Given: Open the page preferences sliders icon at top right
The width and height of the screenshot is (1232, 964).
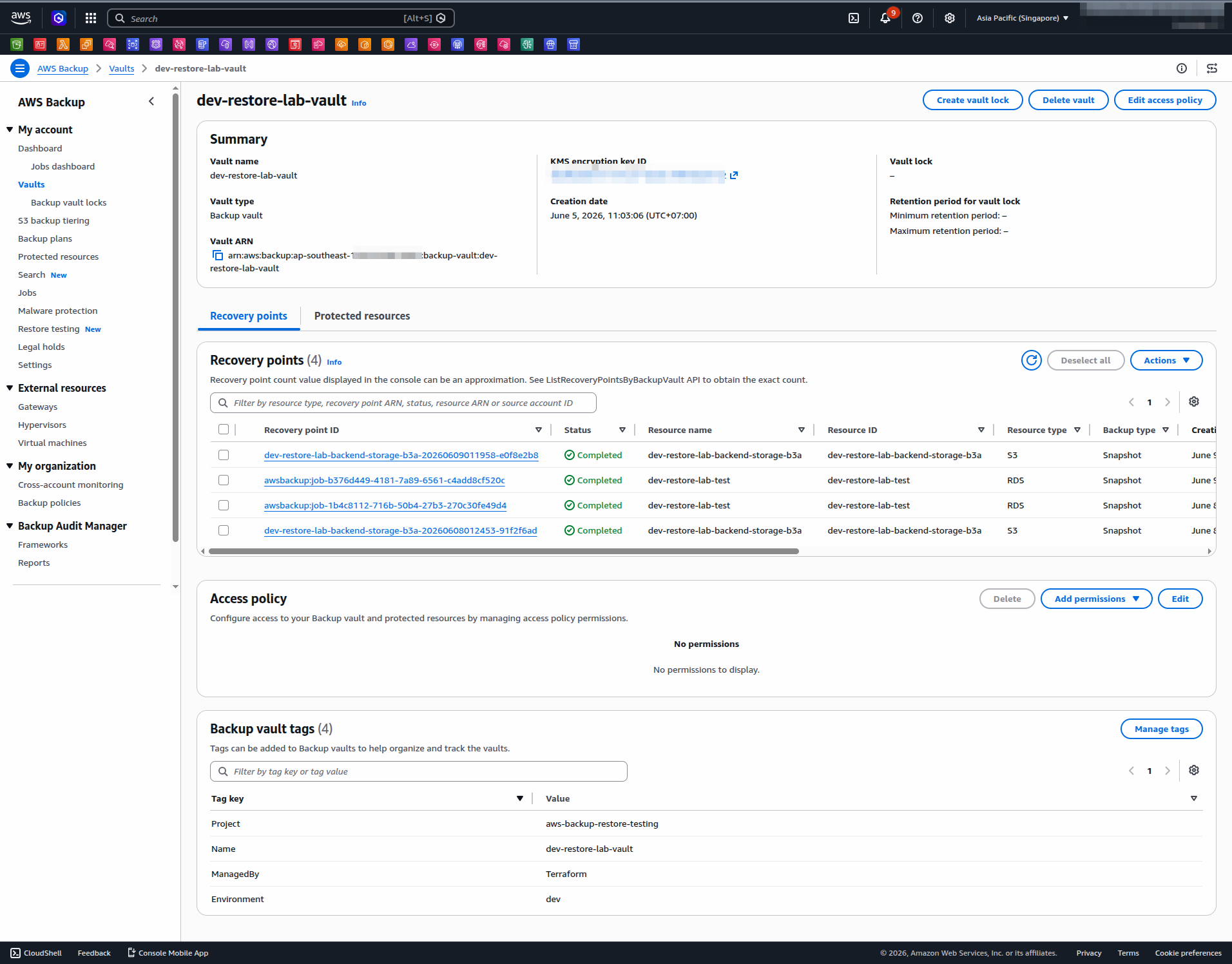Looking at the screenshot, I should (x=1212, y=68).
